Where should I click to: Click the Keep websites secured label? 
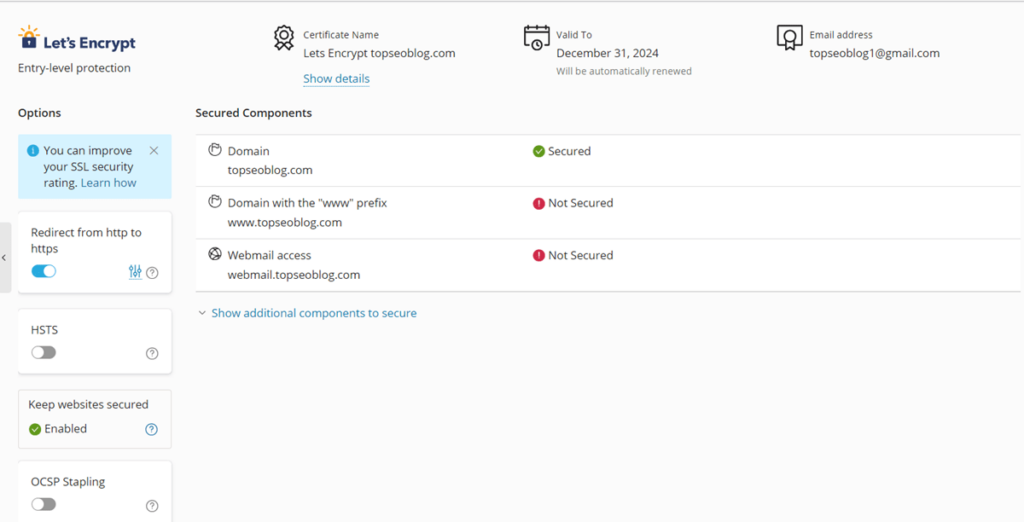click(x=88, y=404)
